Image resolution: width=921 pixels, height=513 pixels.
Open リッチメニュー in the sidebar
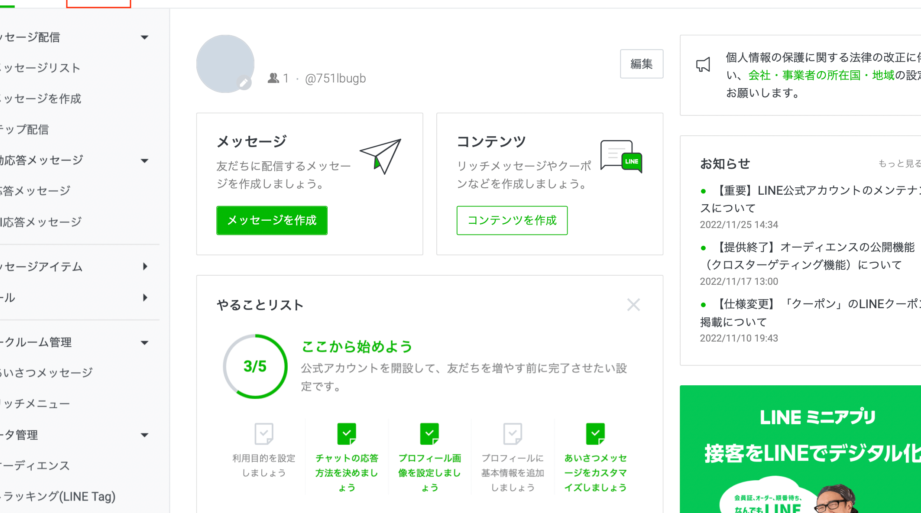(x=35, y=404)
